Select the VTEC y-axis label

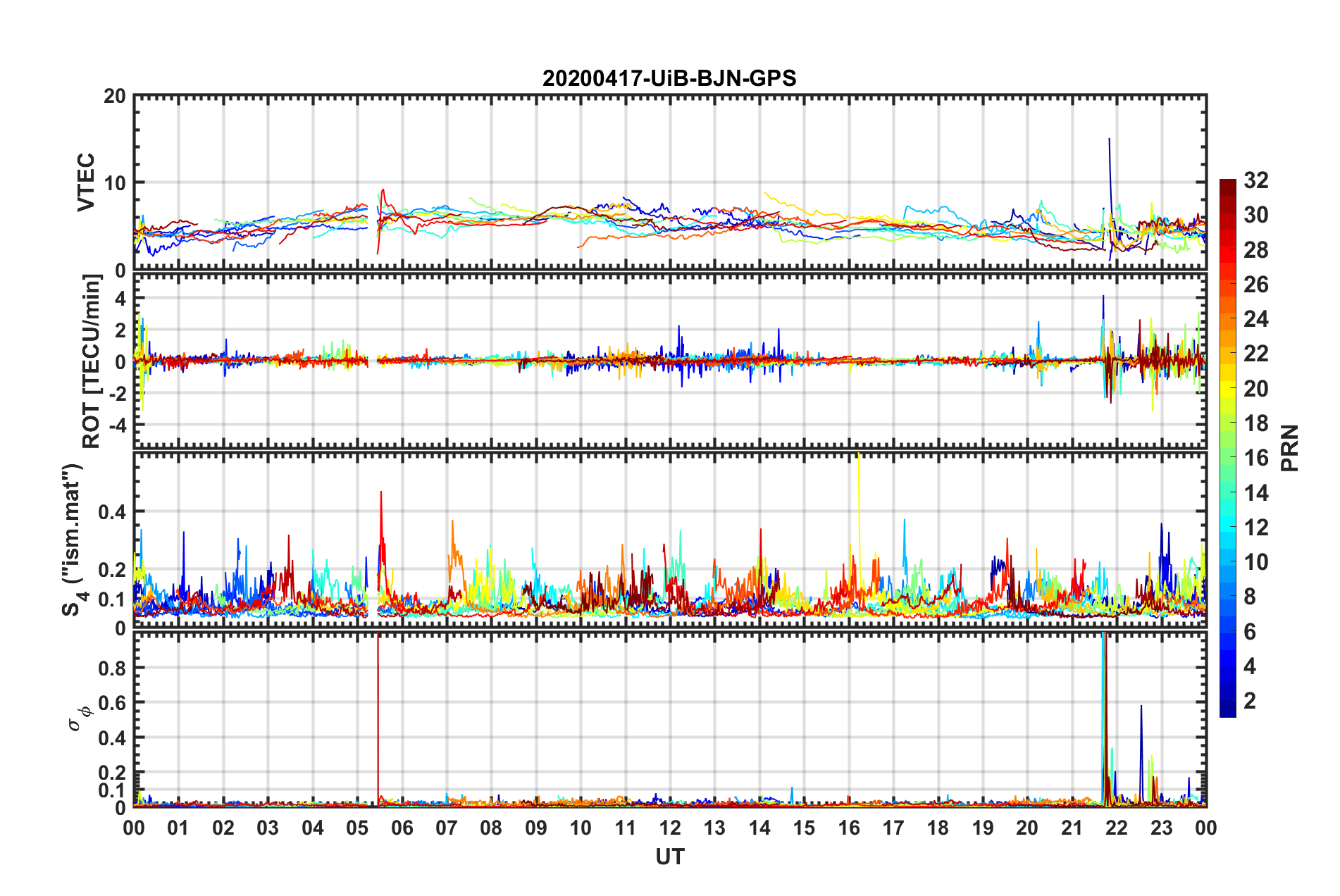pyautogui.click(x=85, y=182)
